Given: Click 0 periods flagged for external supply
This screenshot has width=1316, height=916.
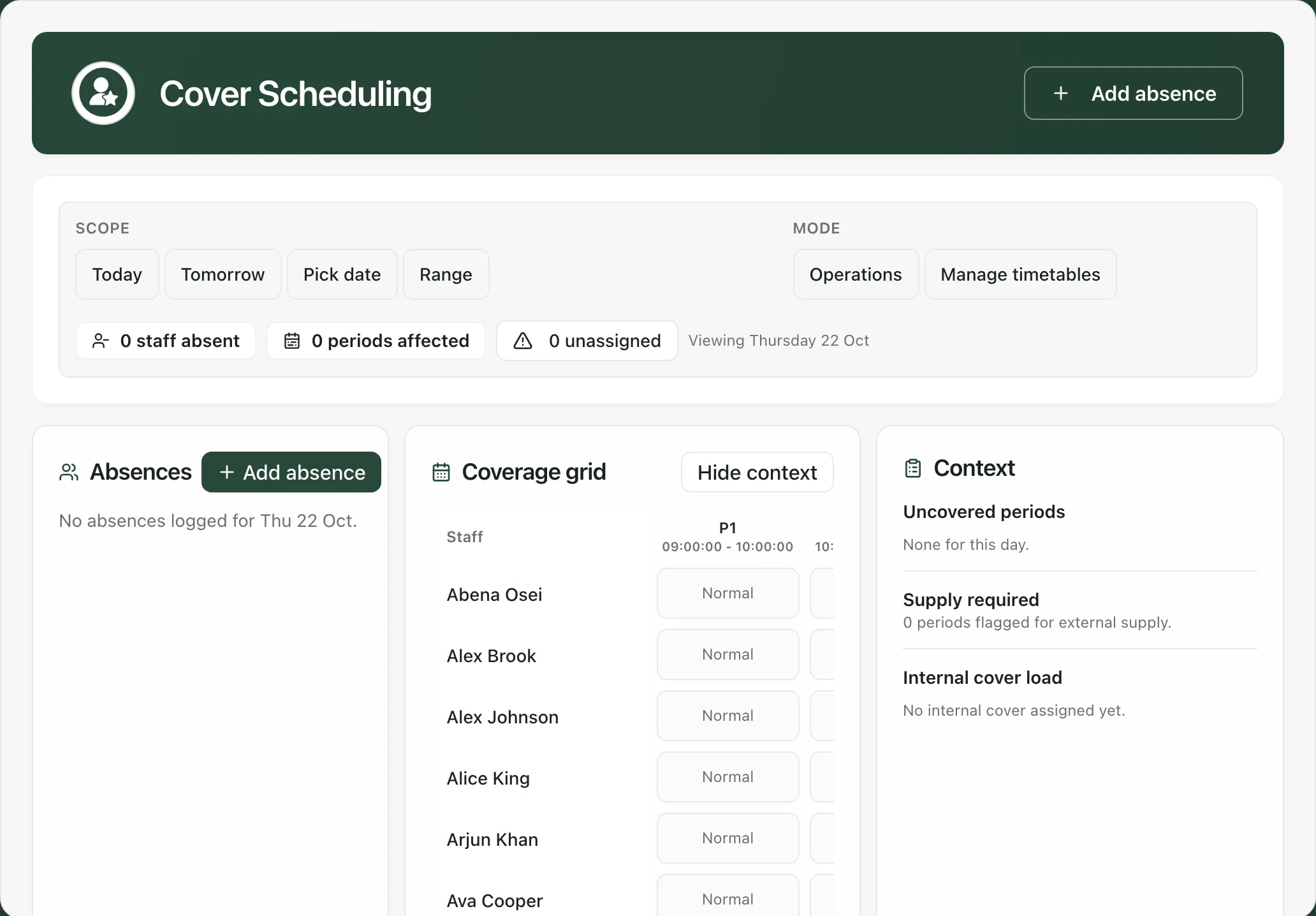Looking at the screenshot, I should [1037, 623].
